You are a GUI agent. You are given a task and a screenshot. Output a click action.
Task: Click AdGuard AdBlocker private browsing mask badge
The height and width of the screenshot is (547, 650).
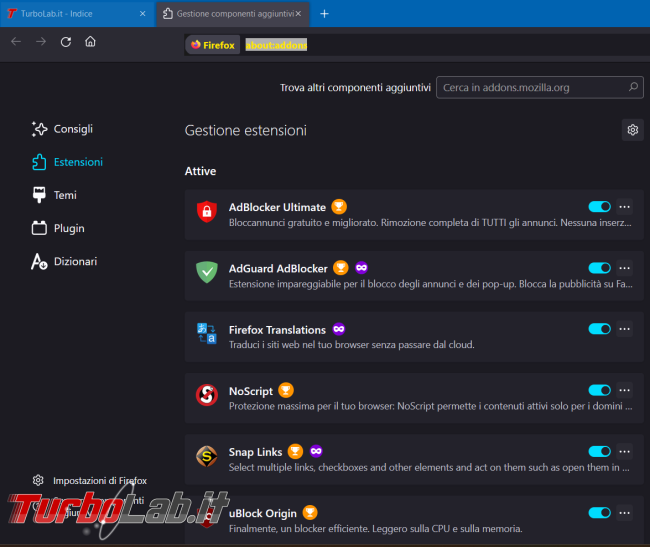[x=361, y=268]
